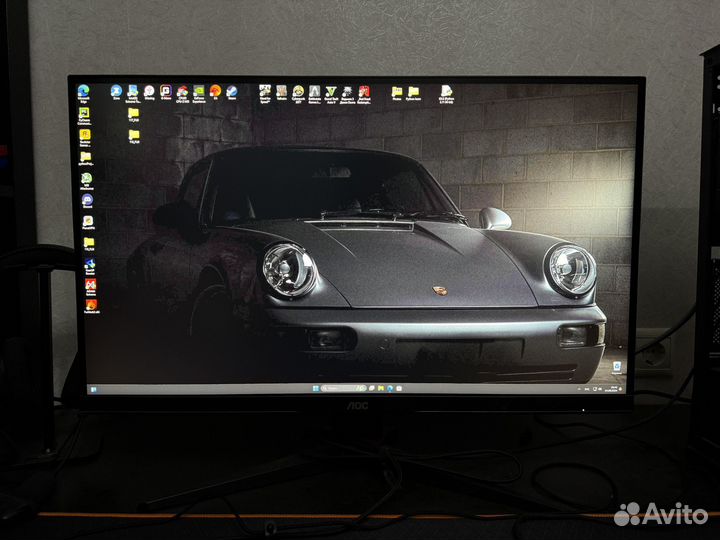Launch the Cyberpunk 2077 game shortcut
The width and height of the screenshot is (720, 540).
(x=298, y=94)
